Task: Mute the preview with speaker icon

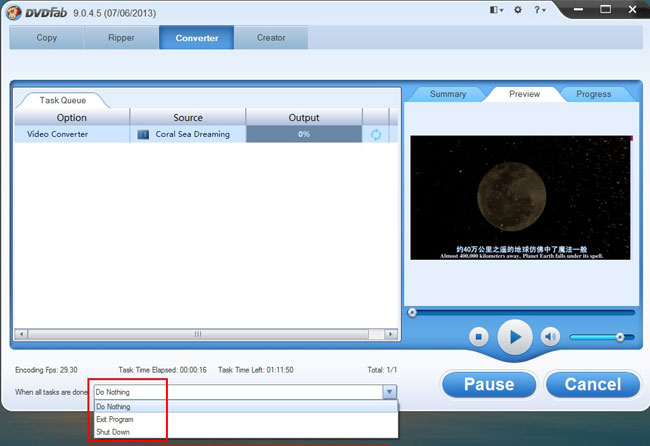Action: 550,337
